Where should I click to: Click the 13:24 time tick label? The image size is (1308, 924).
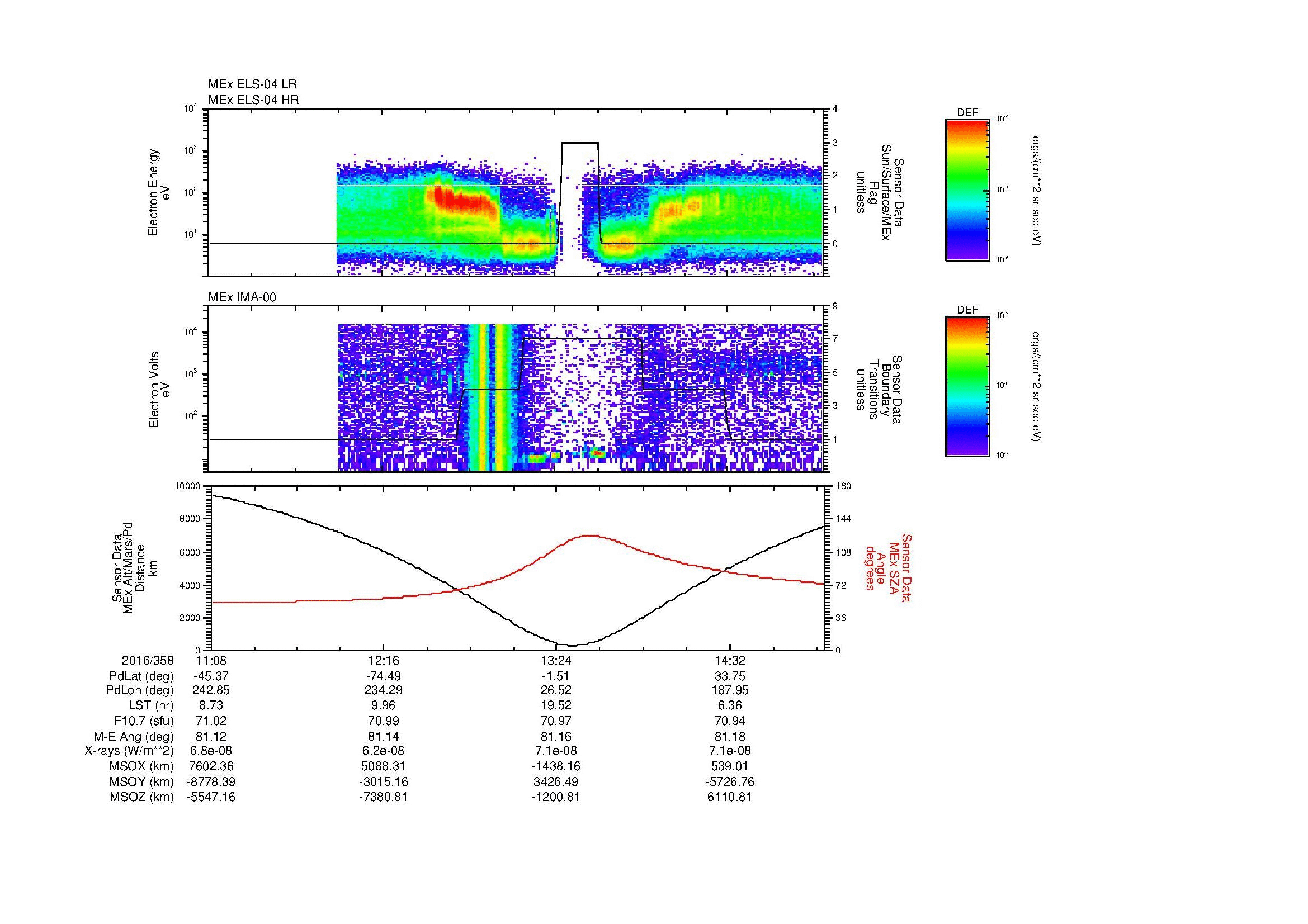556,660
